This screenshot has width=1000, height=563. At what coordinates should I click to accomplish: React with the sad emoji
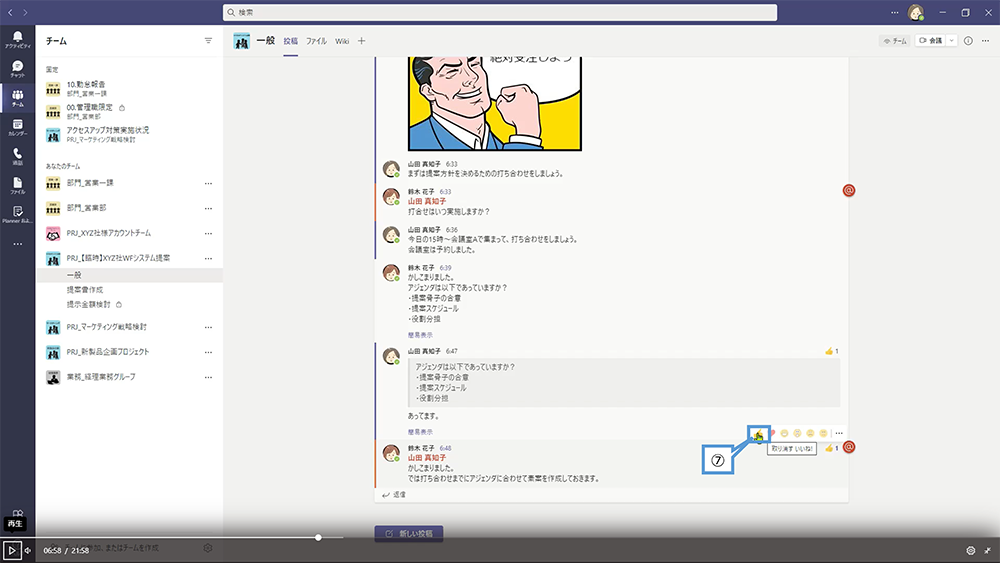[810, 433]
